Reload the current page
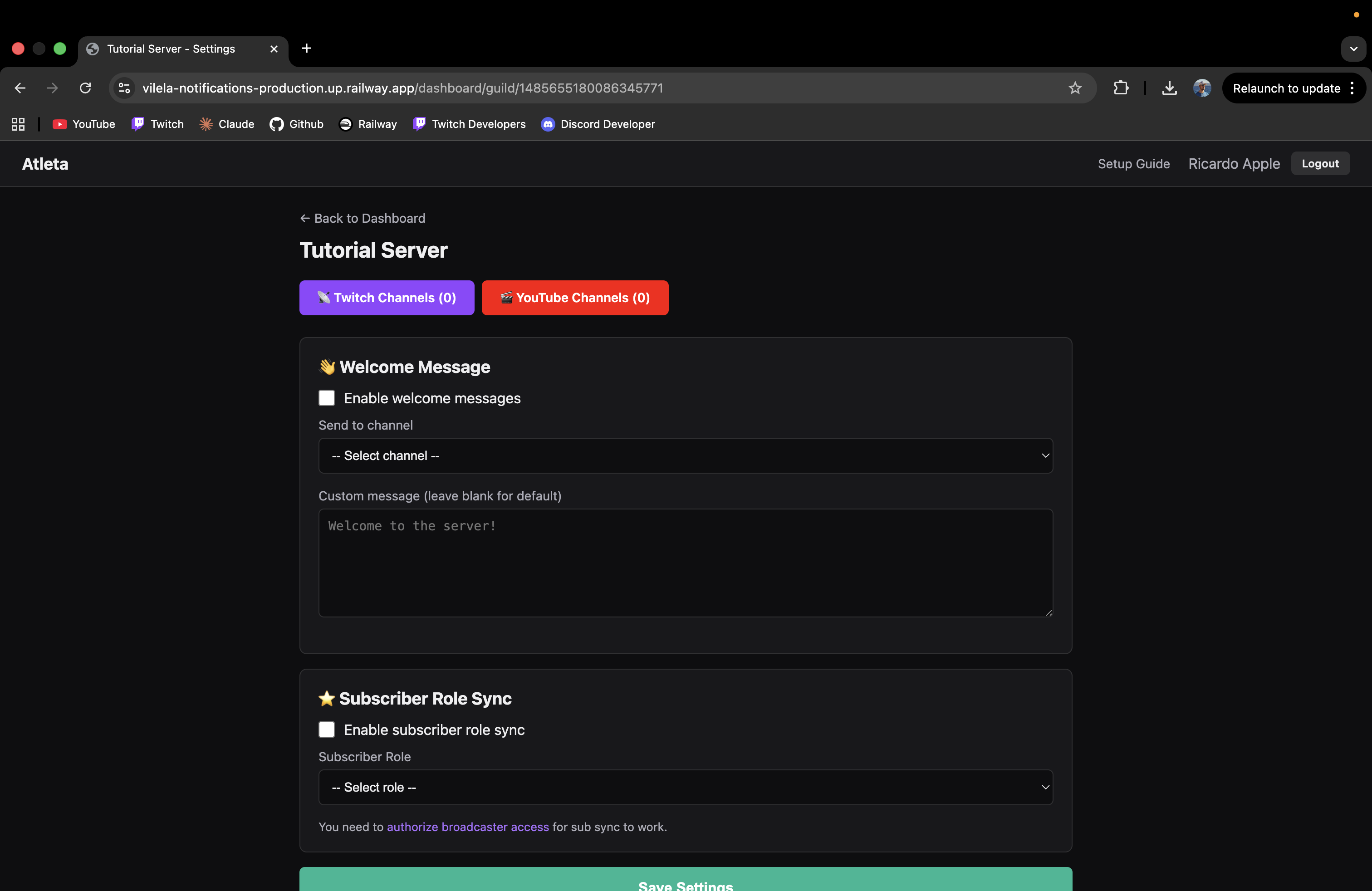The height and width of the screenshot is (891, 1372). coord(85,88)
